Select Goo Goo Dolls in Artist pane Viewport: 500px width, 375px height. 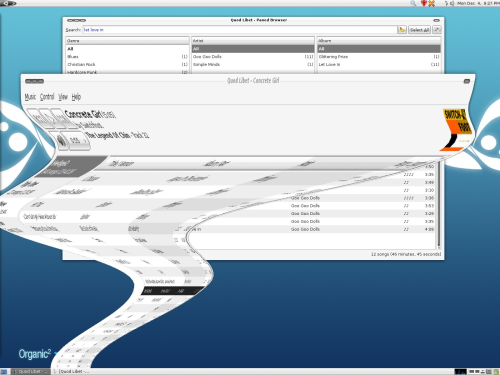point(253,57)
